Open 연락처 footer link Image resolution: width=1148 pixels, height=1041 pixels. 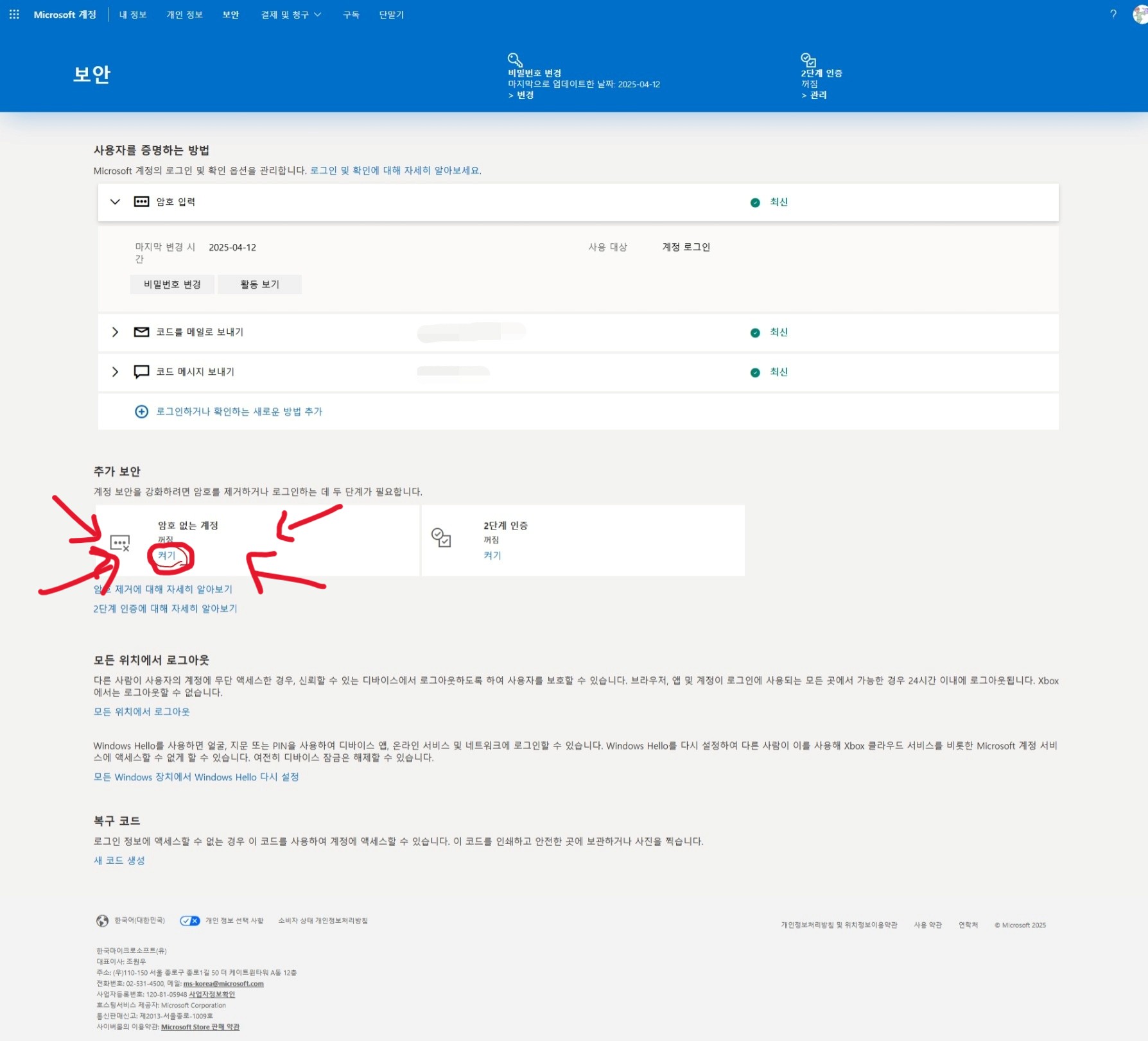point(968,925)
